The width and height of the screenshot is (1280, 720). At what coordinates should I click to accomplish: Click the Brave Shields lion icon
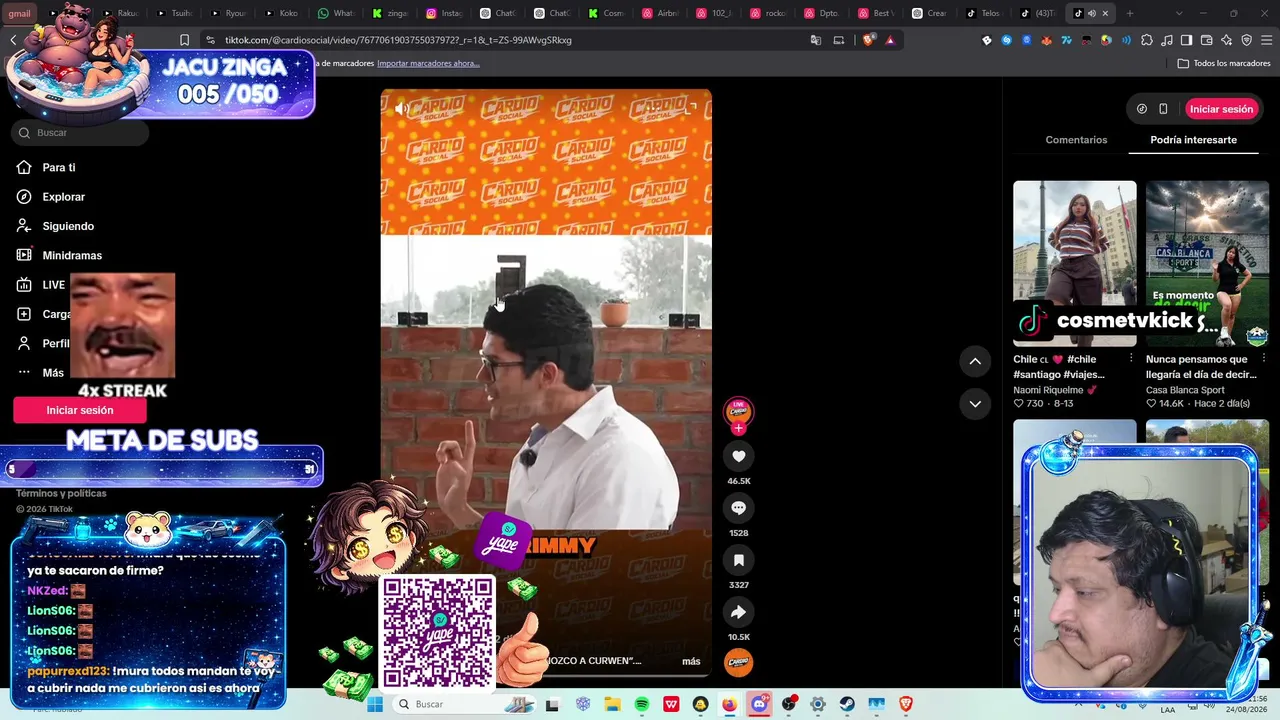tap(868, 40)
